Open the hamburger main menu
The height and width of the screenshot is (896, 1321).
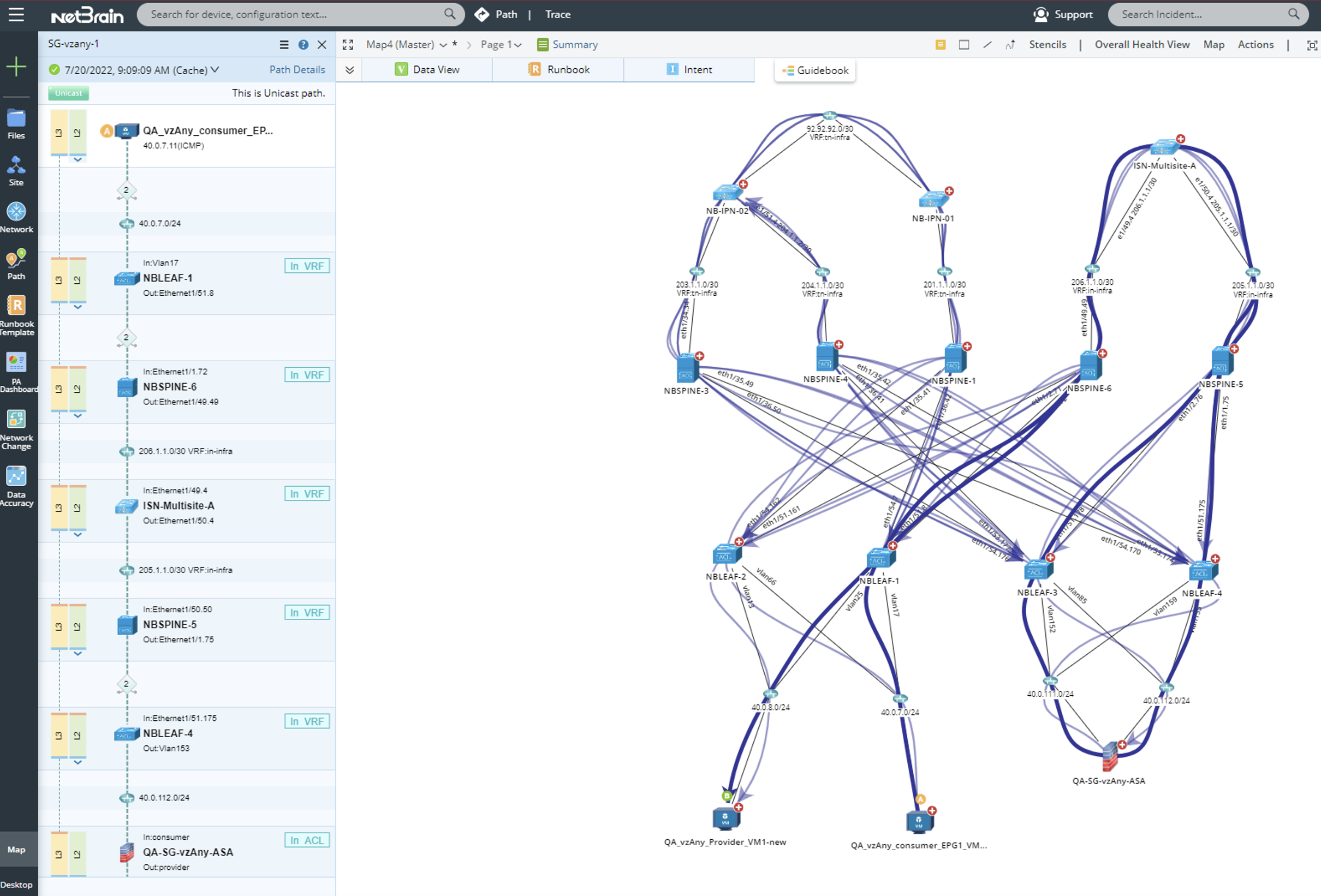click(16, 14)
